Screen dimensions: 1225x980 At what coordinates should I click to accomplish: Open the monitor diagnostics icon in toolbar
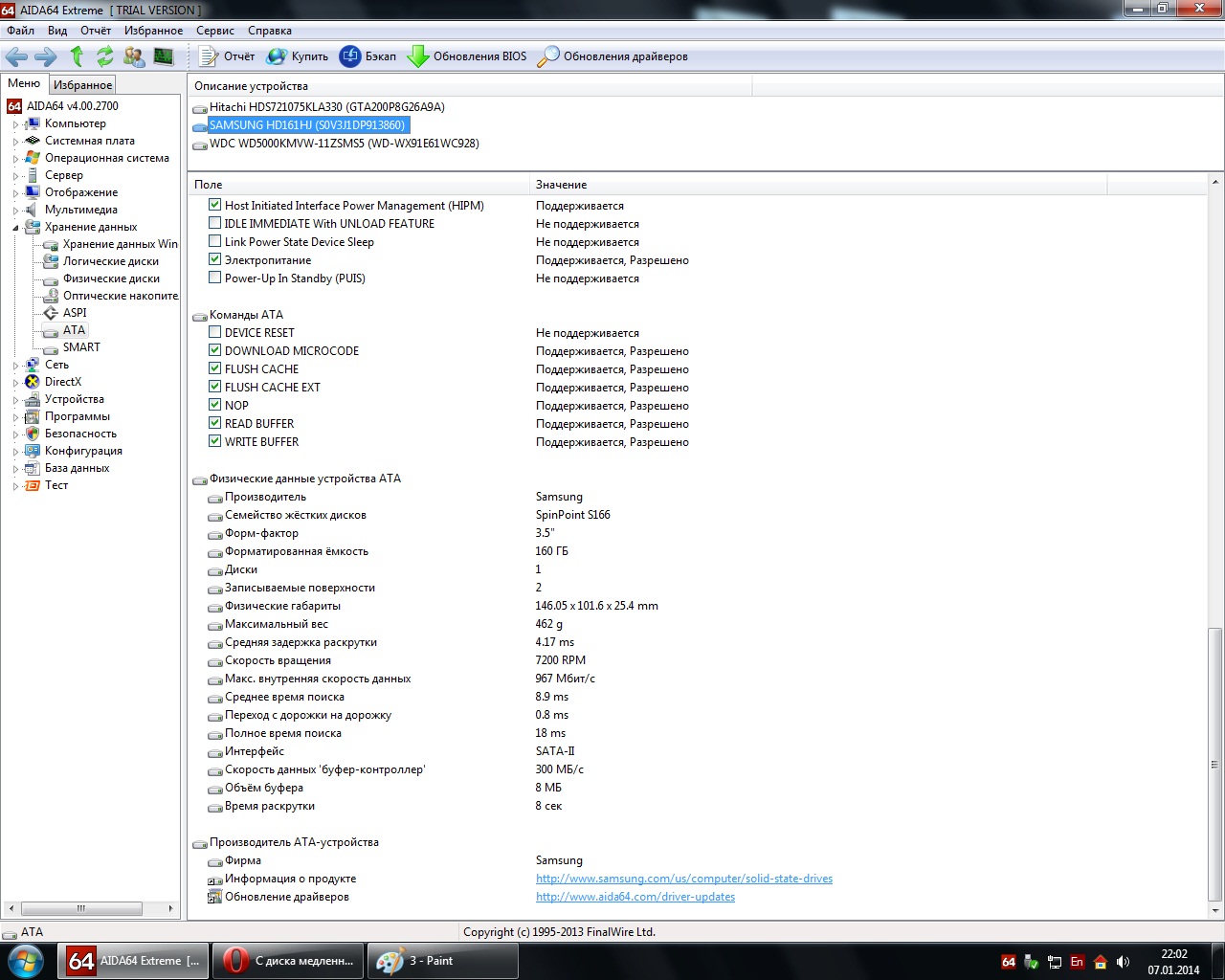coord(164,56)
